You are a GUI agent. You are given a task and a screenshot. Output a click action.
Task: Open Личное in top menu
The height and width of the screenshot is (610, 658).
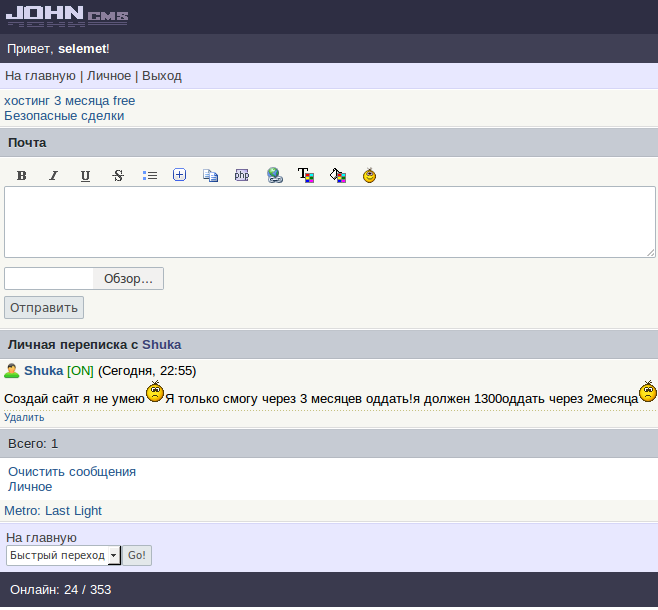pyautogui.click(x=109, y=76)
